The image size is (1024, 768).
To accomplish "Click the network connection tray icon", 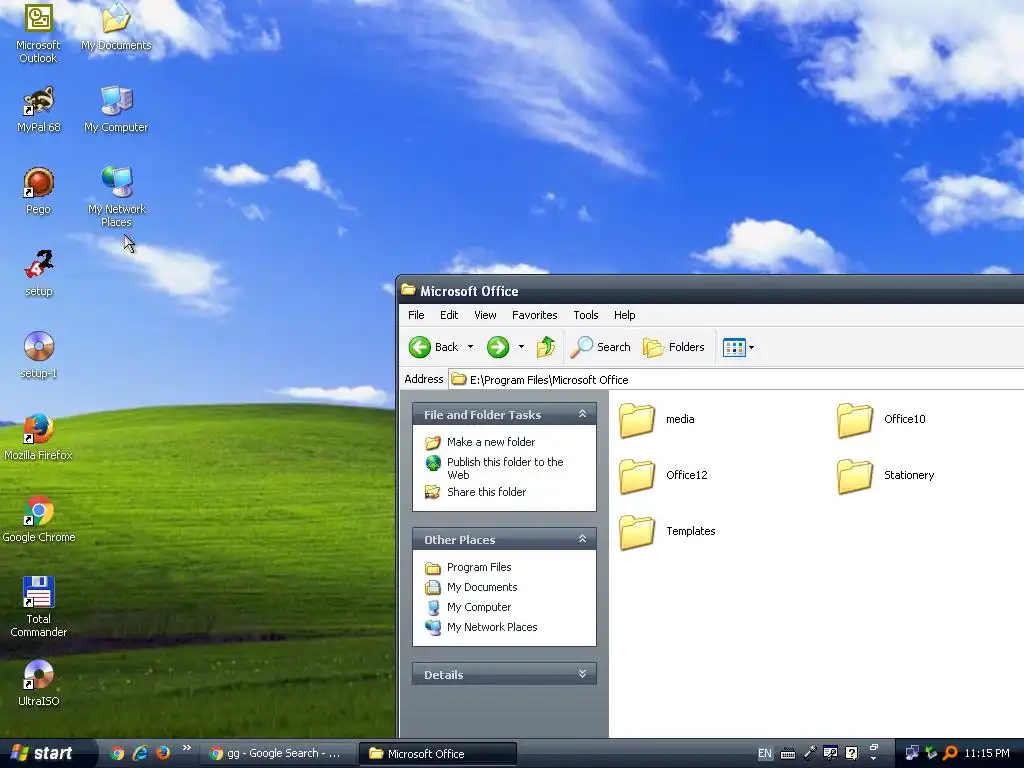I will pos(912,754).
